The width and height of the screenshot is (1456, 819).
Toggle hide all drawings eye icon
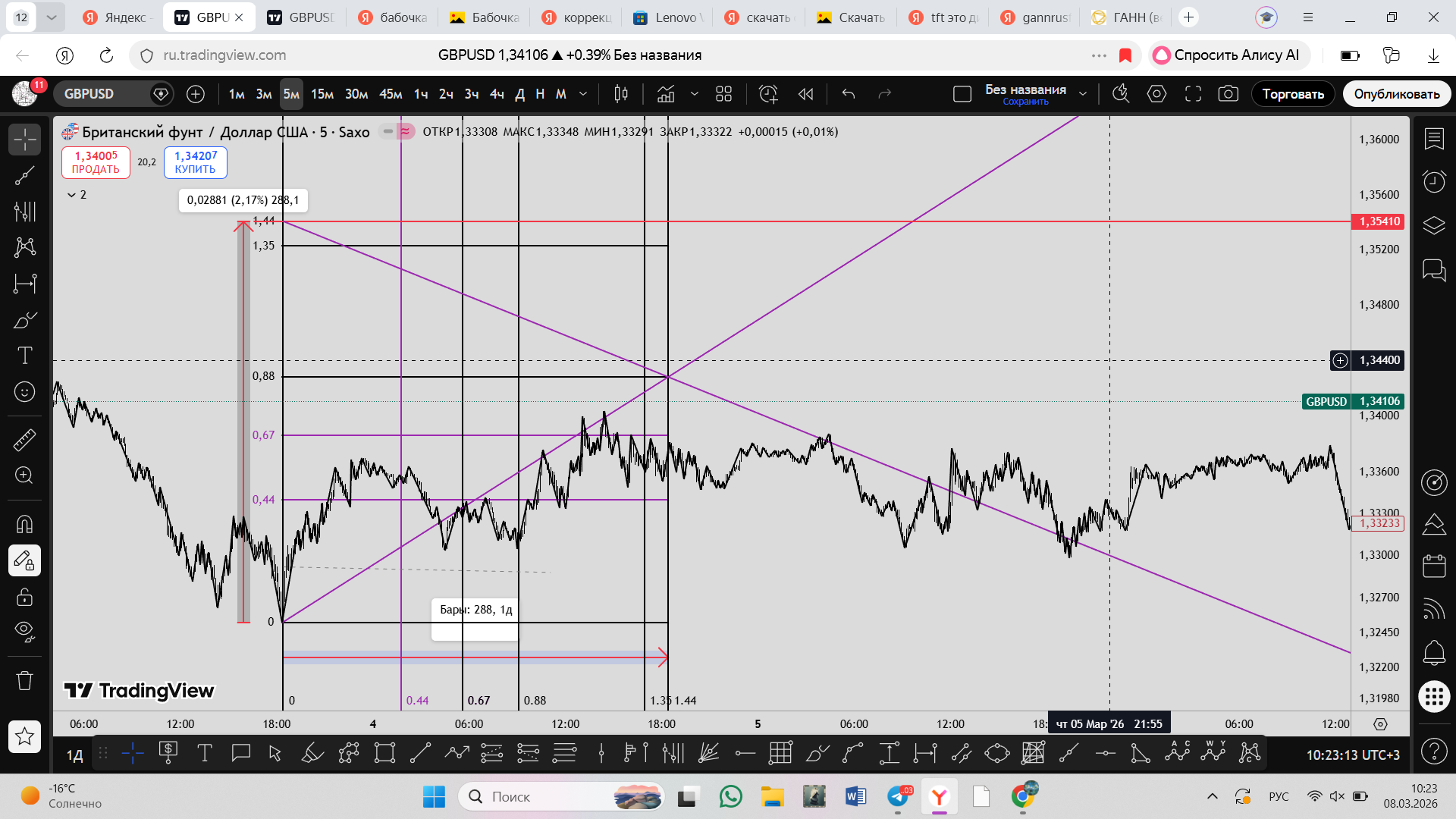tap(24, 632)
